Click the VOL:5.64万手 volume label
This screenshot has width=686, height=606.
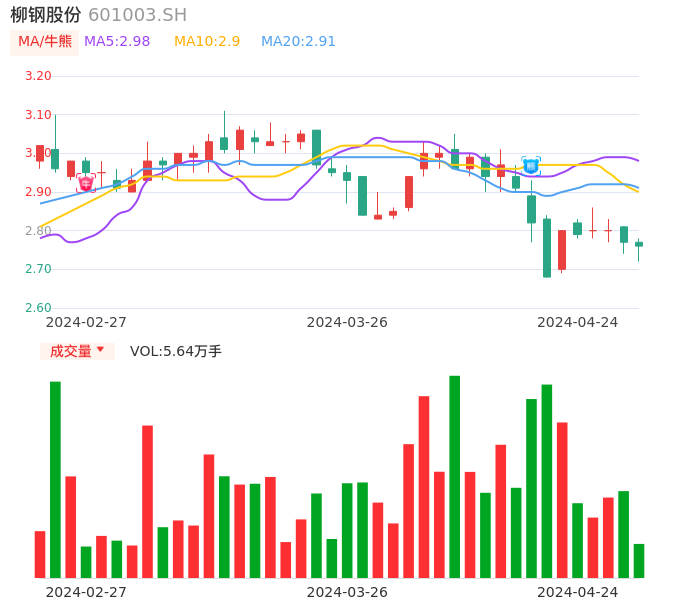[176, 351]
